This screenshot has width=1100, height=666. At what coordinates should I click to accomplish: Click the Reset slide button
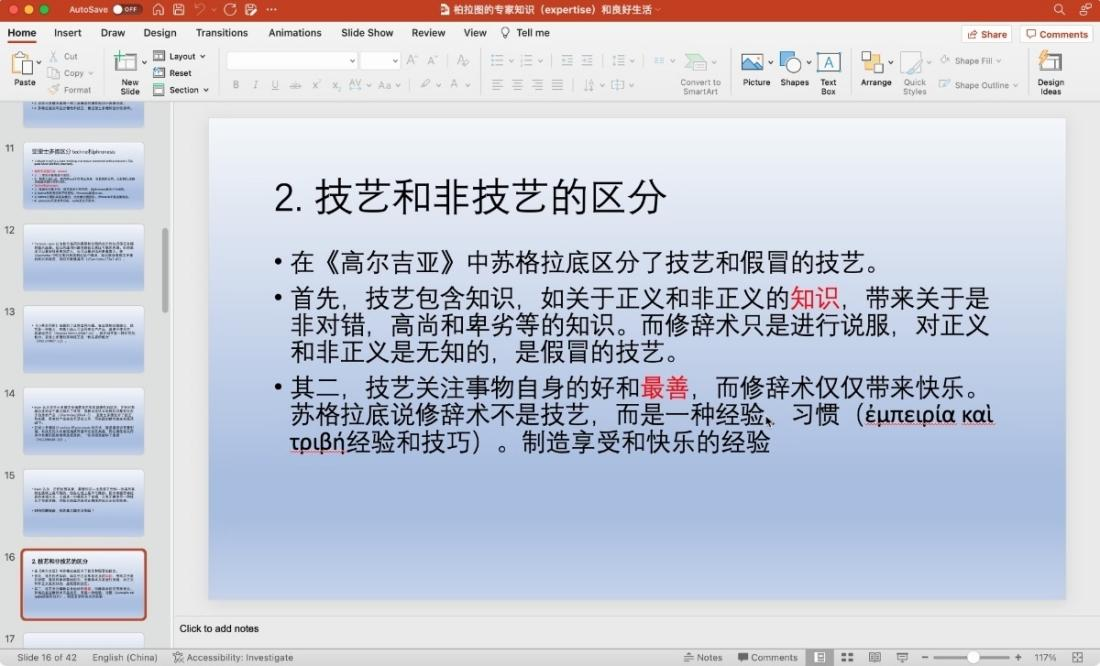tap(173, 73)
